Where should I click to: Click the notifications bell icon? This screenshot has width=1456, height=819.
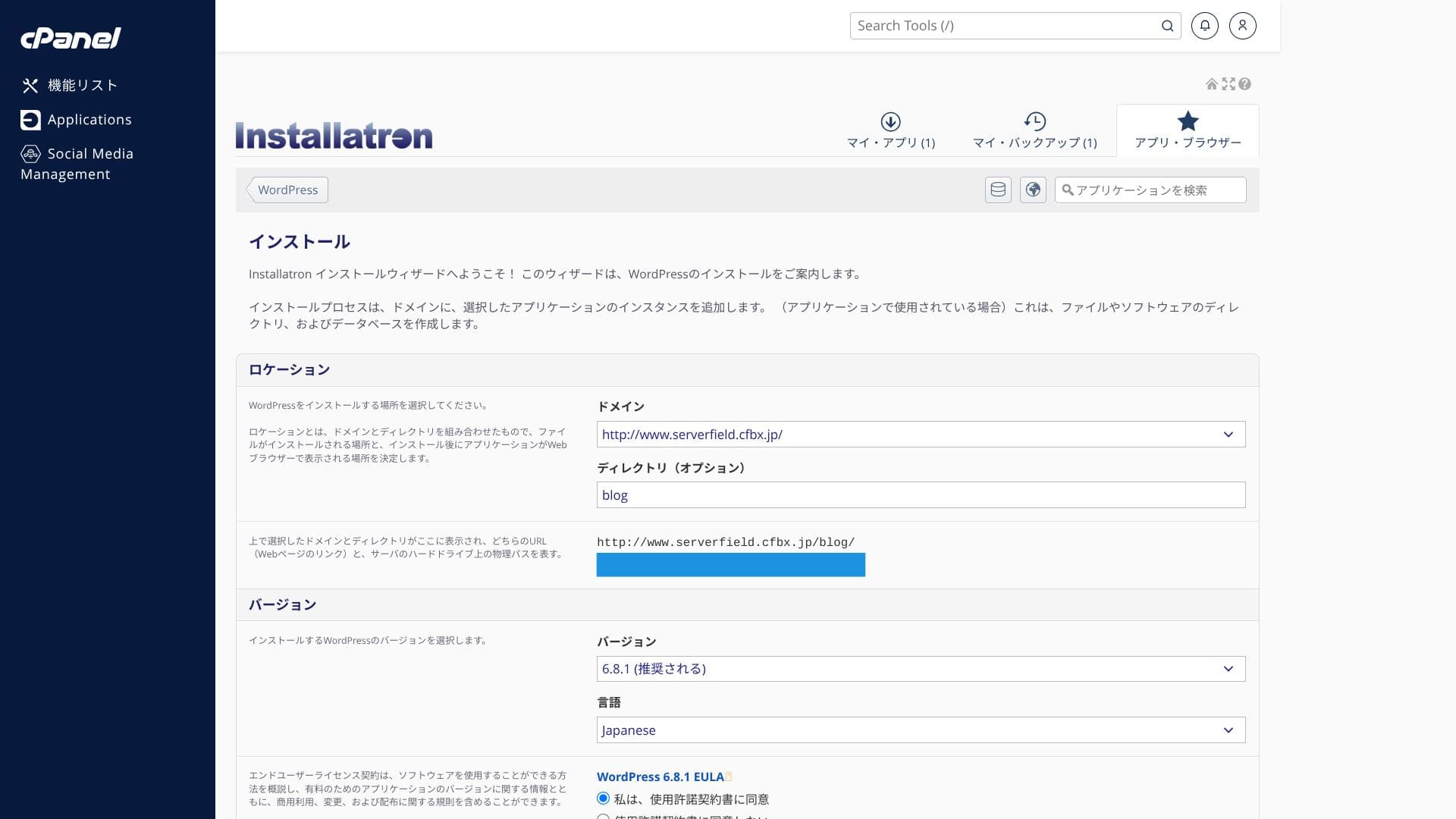pos(1204,26)
